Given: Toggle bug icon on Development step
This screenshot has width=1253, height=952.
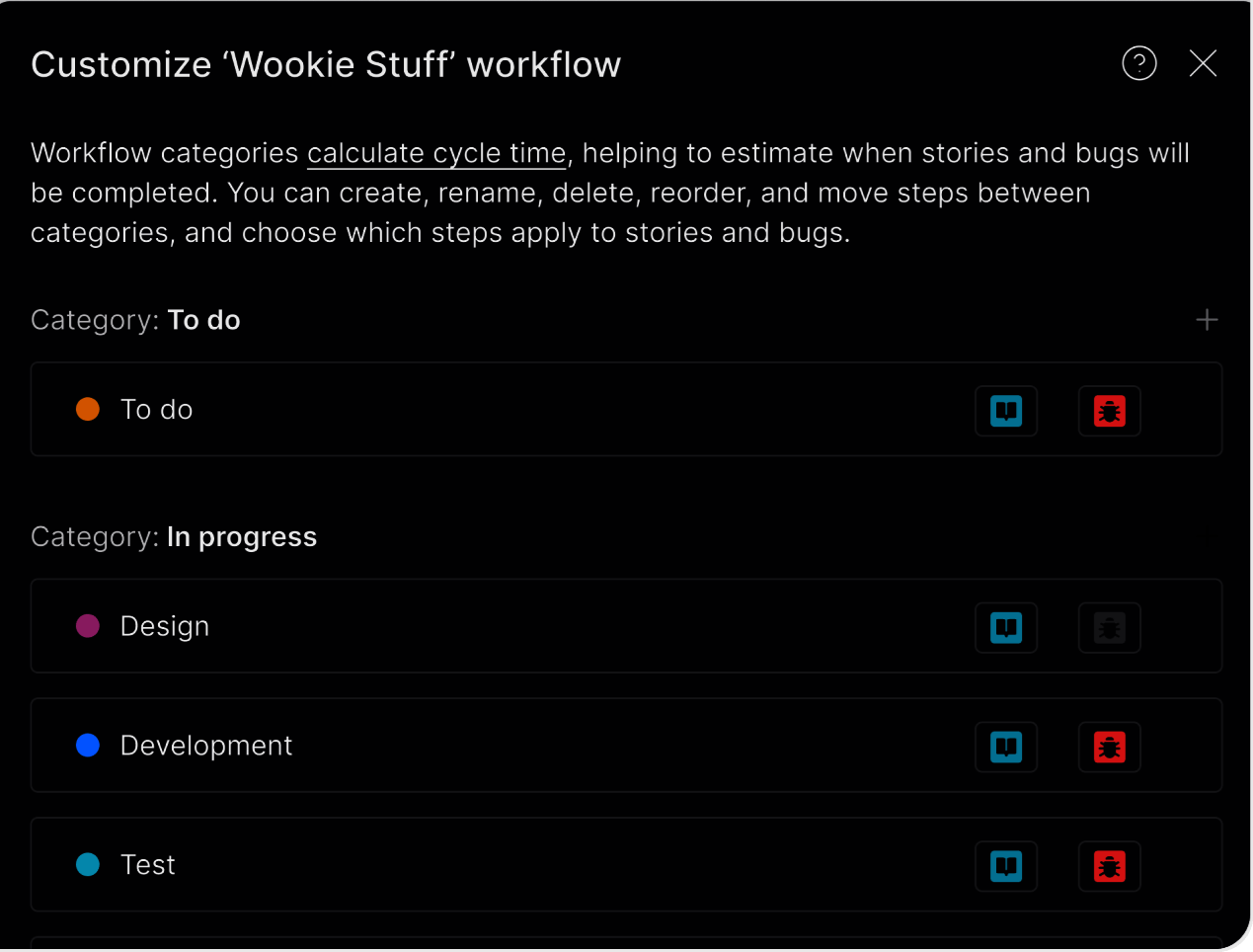Looking at the screenshot, I should (1110, 748).
